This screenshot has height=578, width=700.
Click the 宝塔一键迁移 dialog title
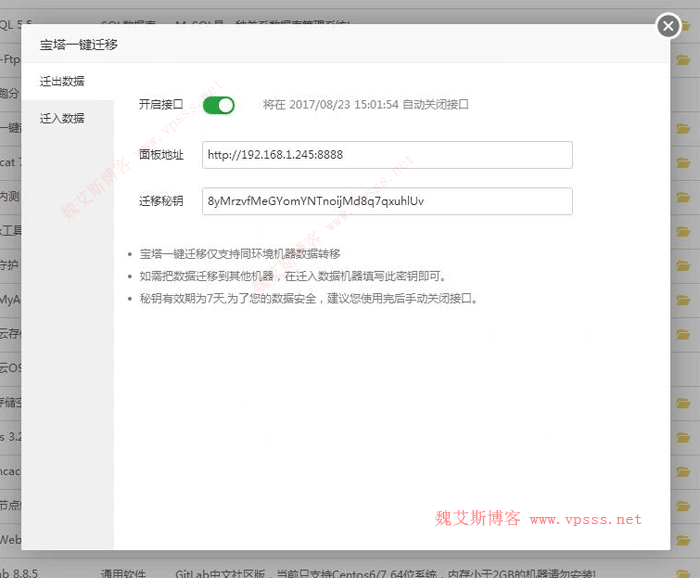78,45
